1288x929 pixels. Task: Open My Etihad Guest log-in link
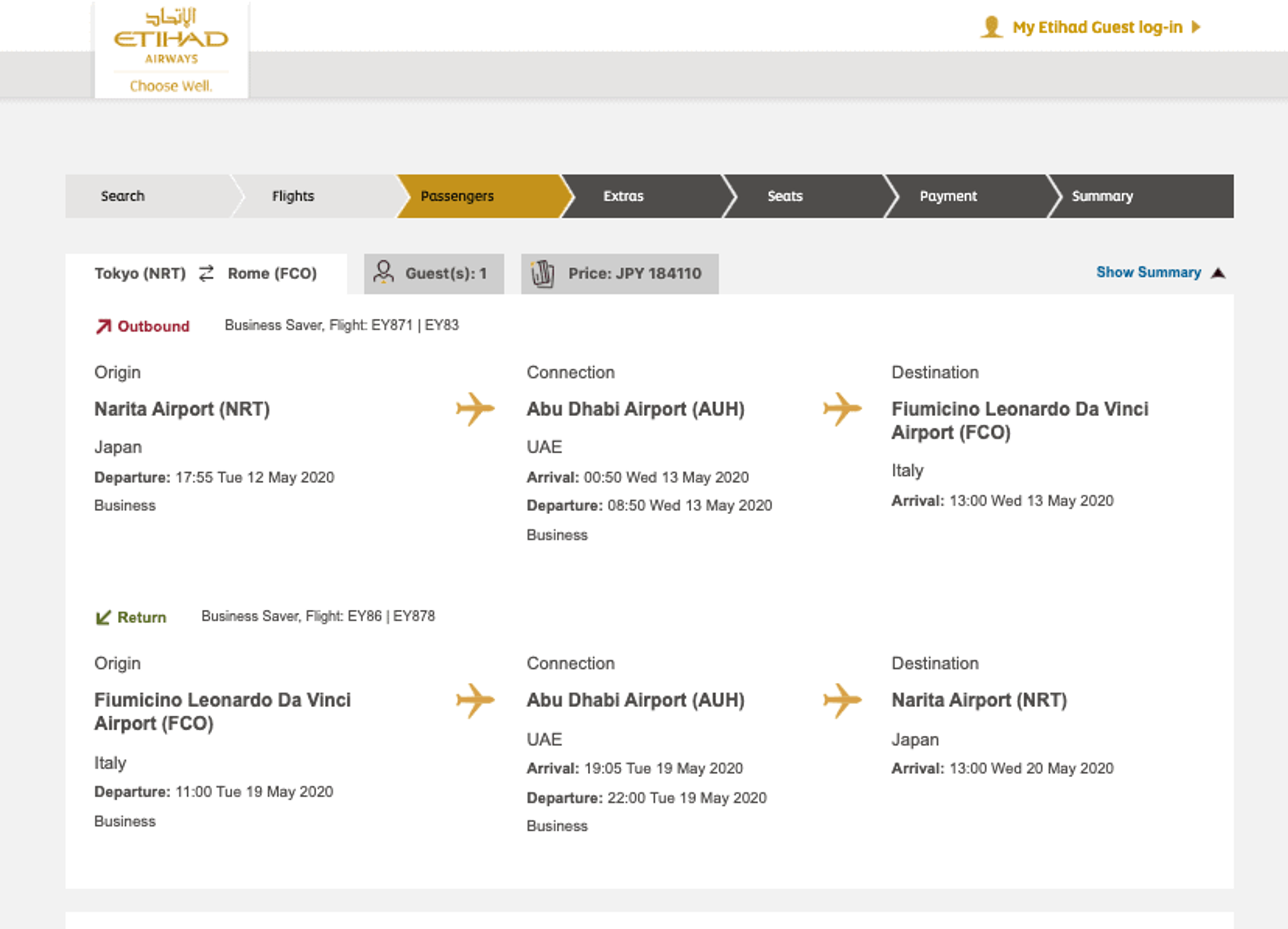(1096, 27)
